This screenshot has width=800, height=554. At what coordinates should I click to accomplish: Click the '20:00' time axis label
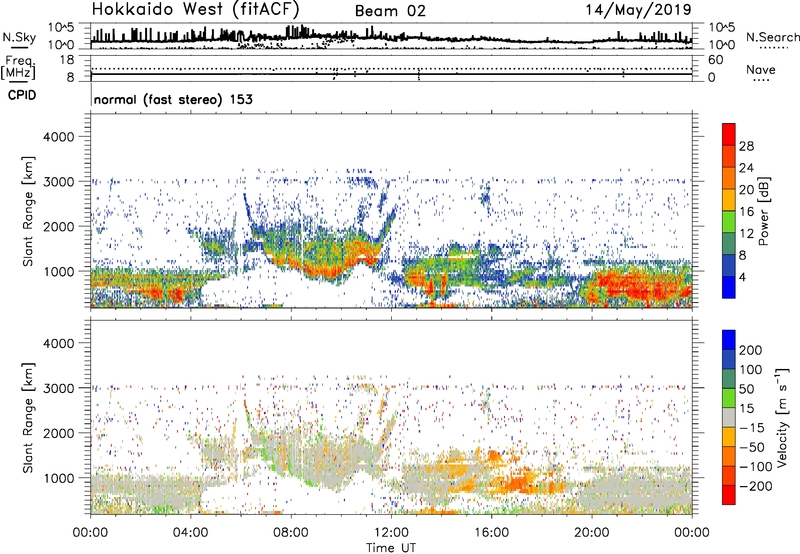592,533
